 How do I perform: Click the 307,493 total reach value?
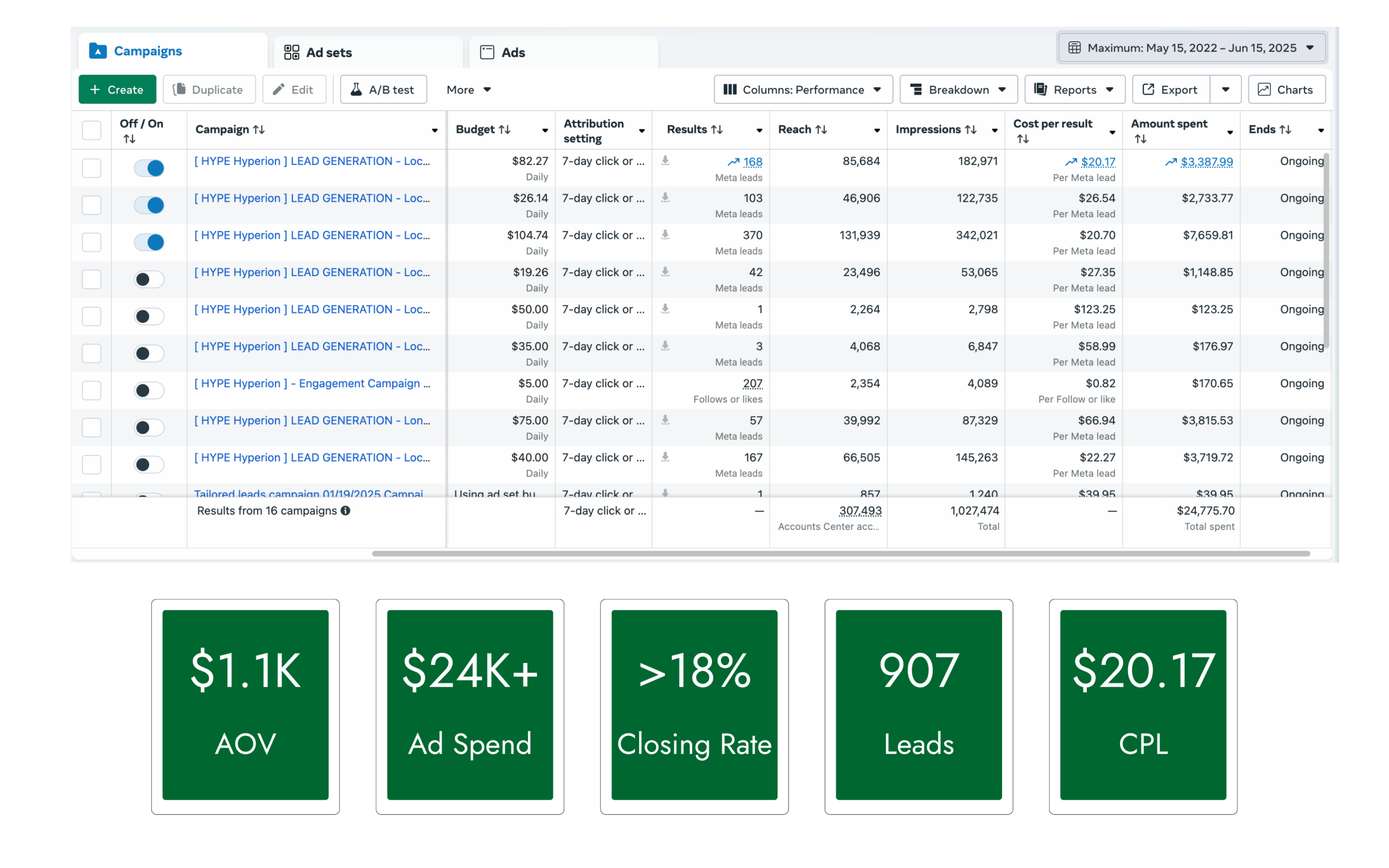(860, 510)
